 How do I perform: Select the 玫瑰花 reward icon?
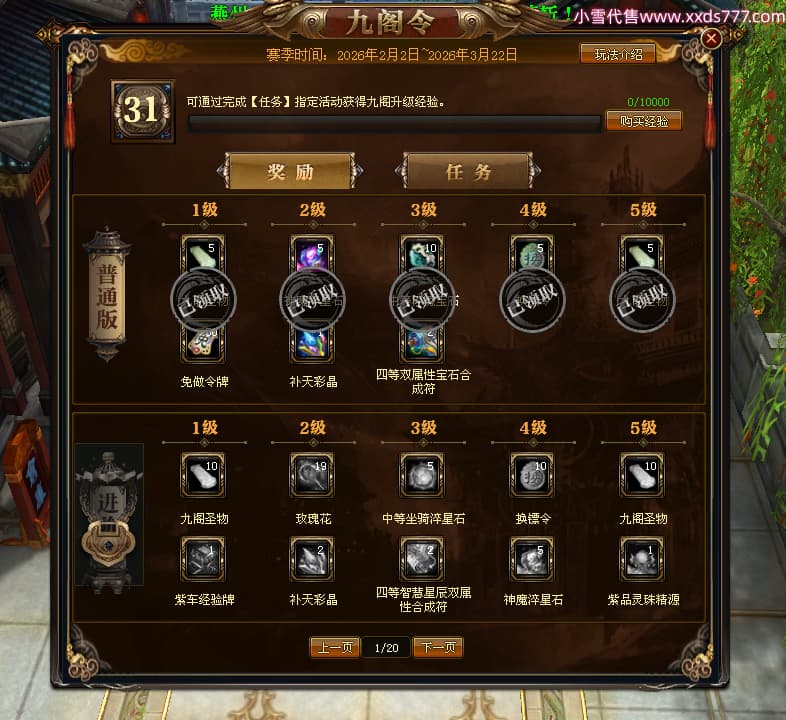pos(312,475)
